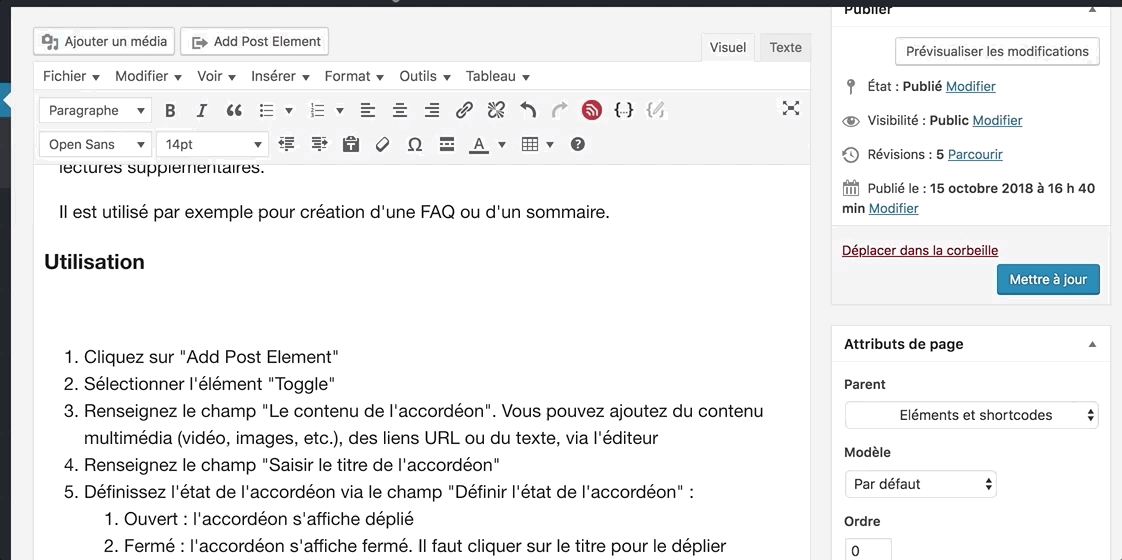Open the Insérer menu
Image resolution: width=1122 pixels, height=560 pixels.
282,76
